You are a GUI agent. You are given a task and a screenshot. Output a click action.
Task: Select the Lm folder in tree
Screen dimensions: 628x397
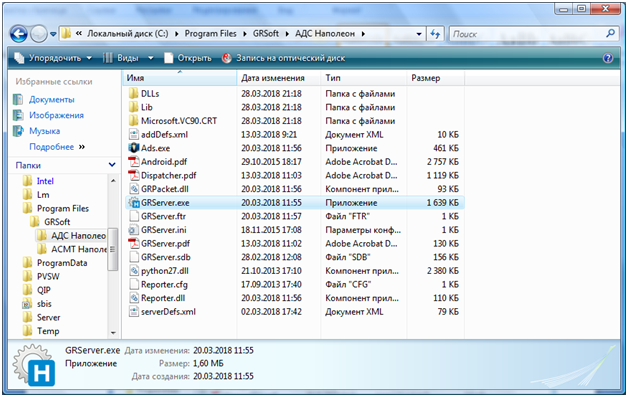(x=43, y=195)
